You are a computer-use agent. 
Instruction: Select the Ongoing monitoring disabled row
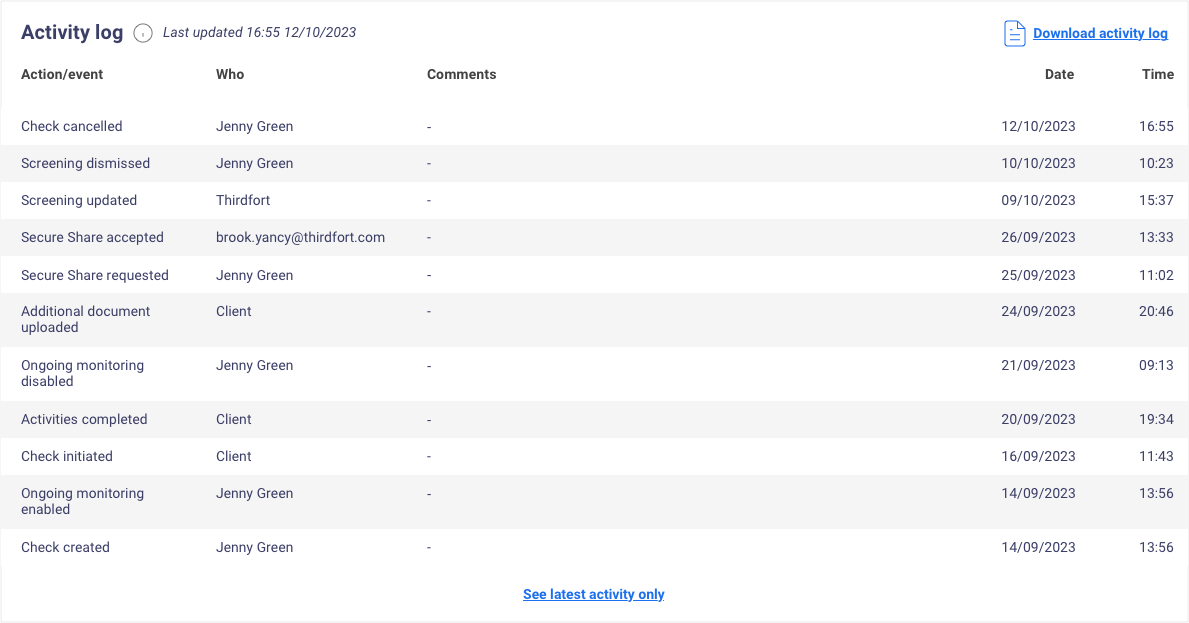pyautogui.click(x=82, y=373)
